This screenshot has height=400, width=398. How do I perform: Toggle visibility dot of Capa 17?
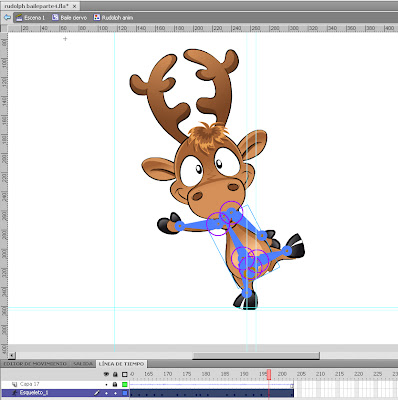pyautogui.click(x=106, y=384)
